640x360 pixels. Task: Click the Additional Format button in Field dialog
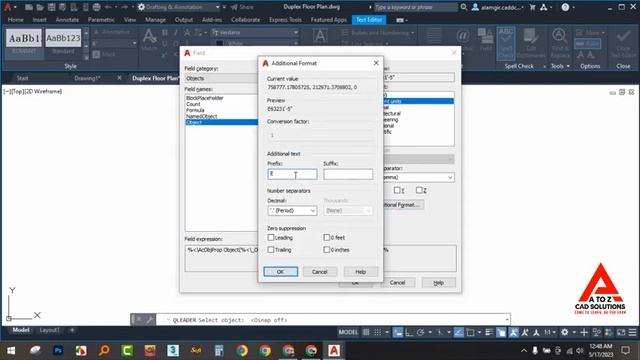[x=403, y=205]
